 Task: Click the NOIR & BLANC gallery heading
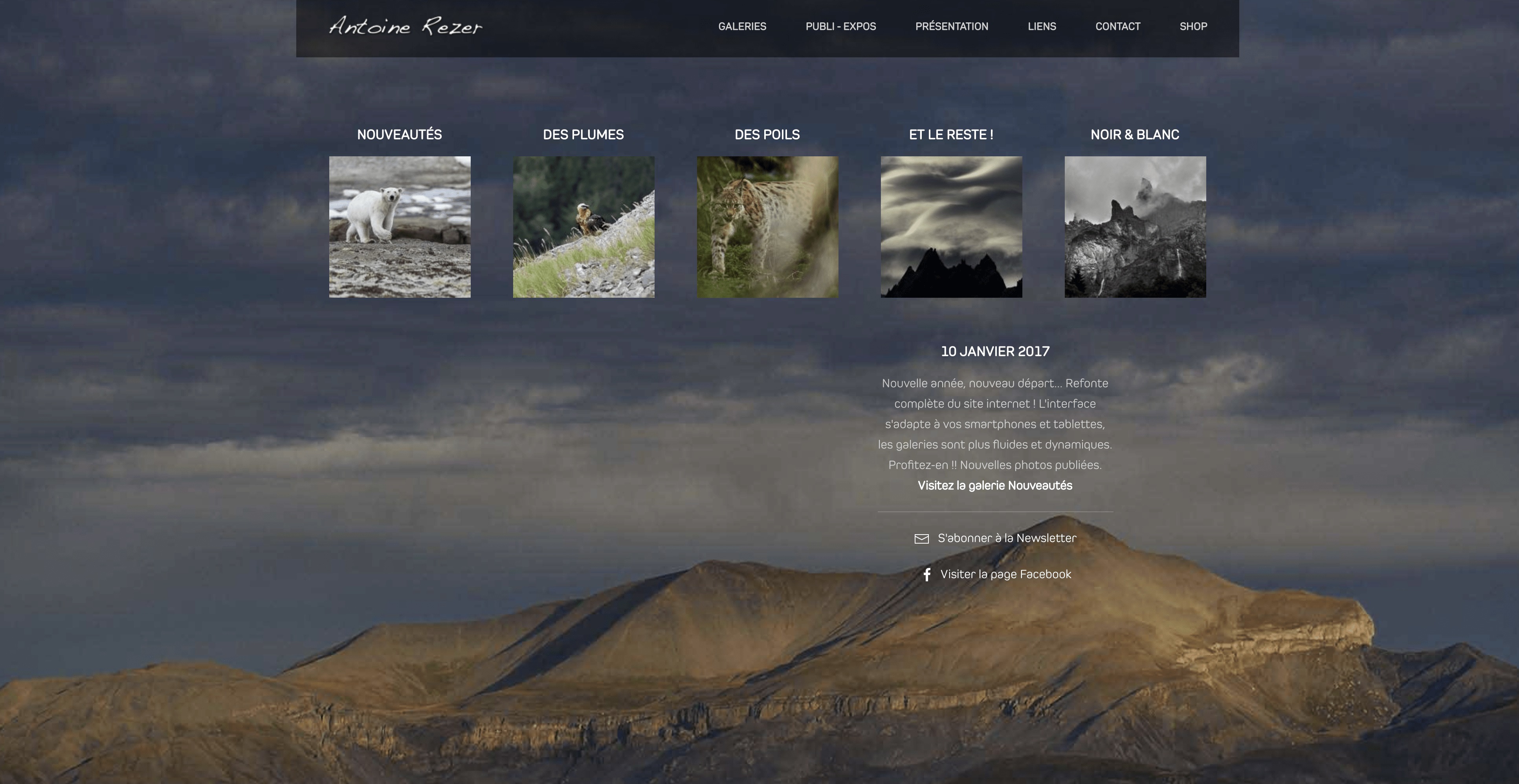coord(1134,134)
